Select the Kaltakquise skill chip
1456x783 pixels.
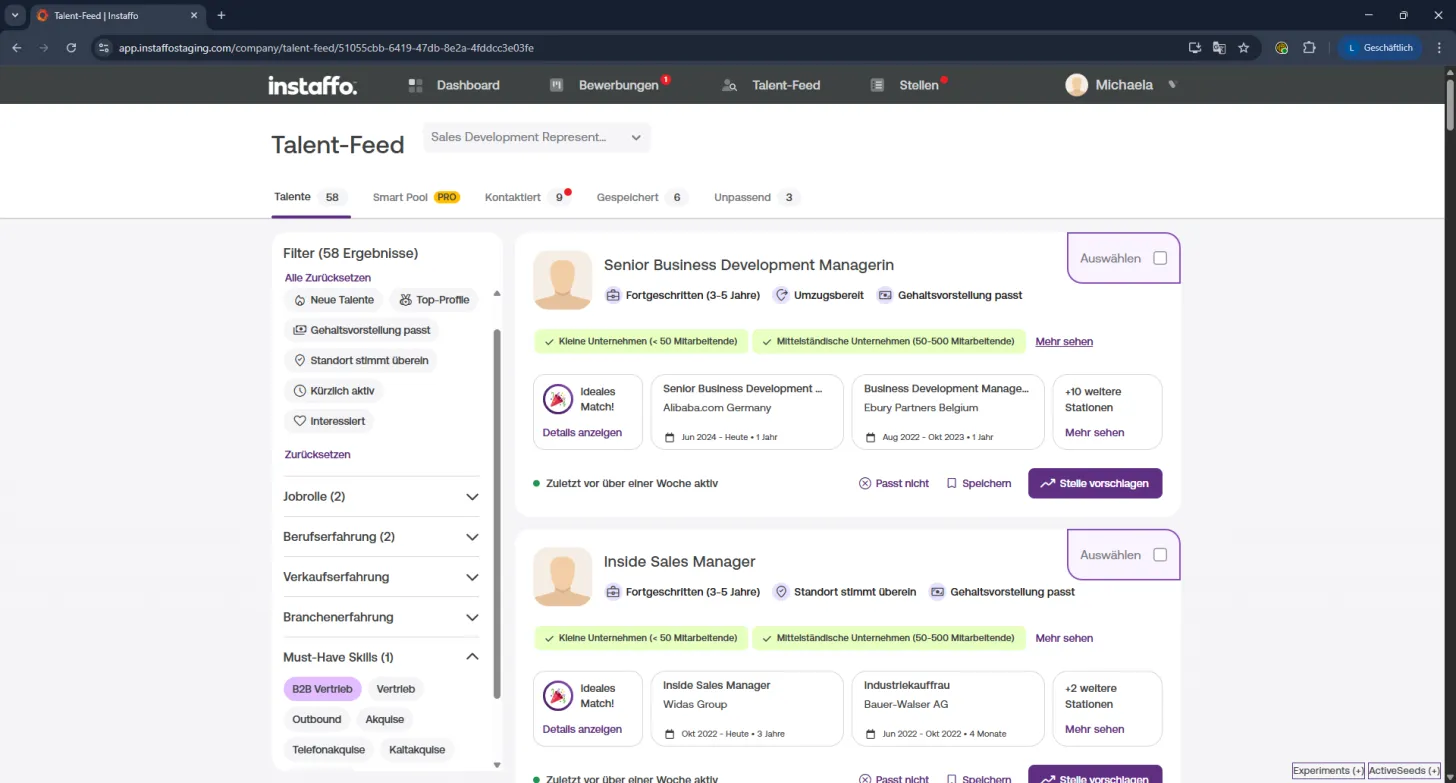(x=417, y=749)
